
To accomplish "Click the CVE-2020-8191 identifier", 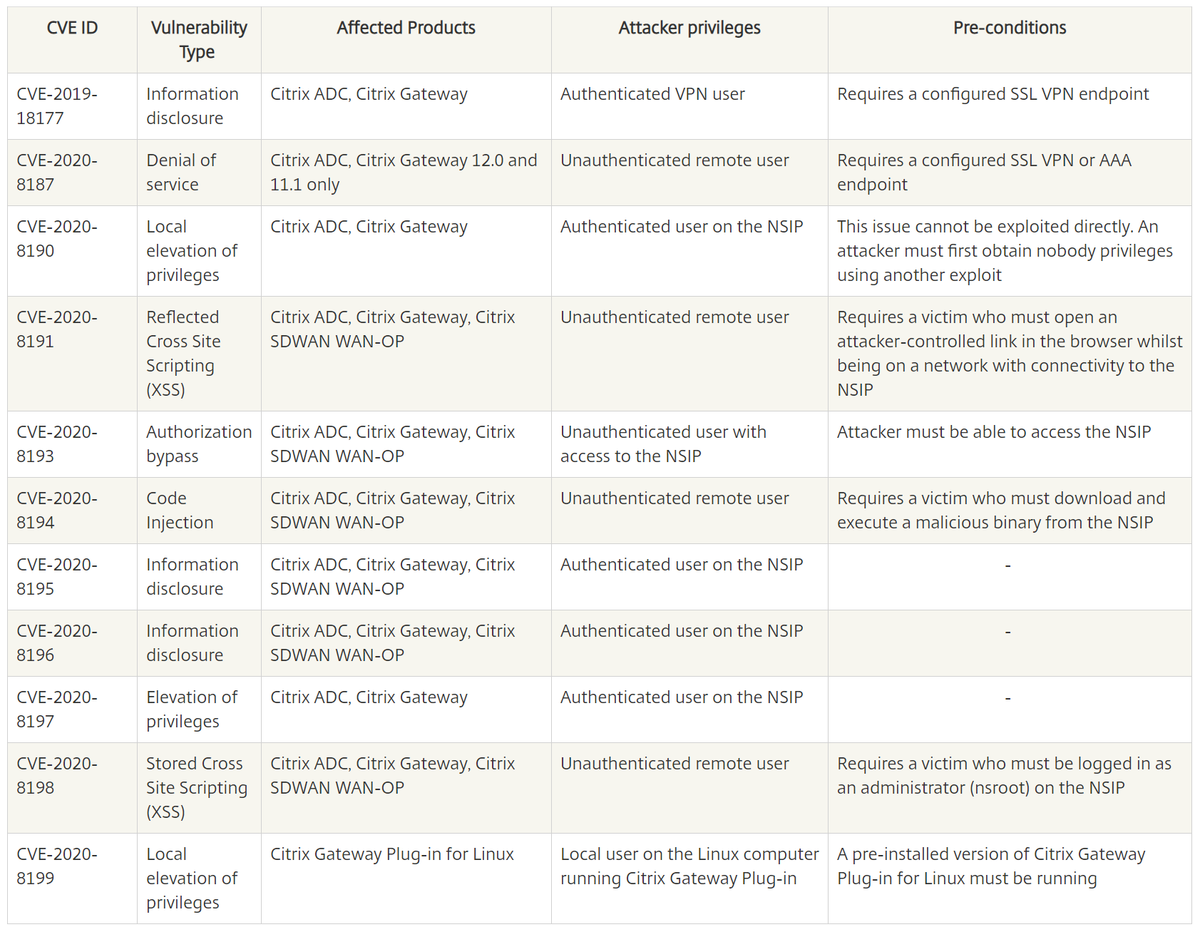I will [57, 329].
